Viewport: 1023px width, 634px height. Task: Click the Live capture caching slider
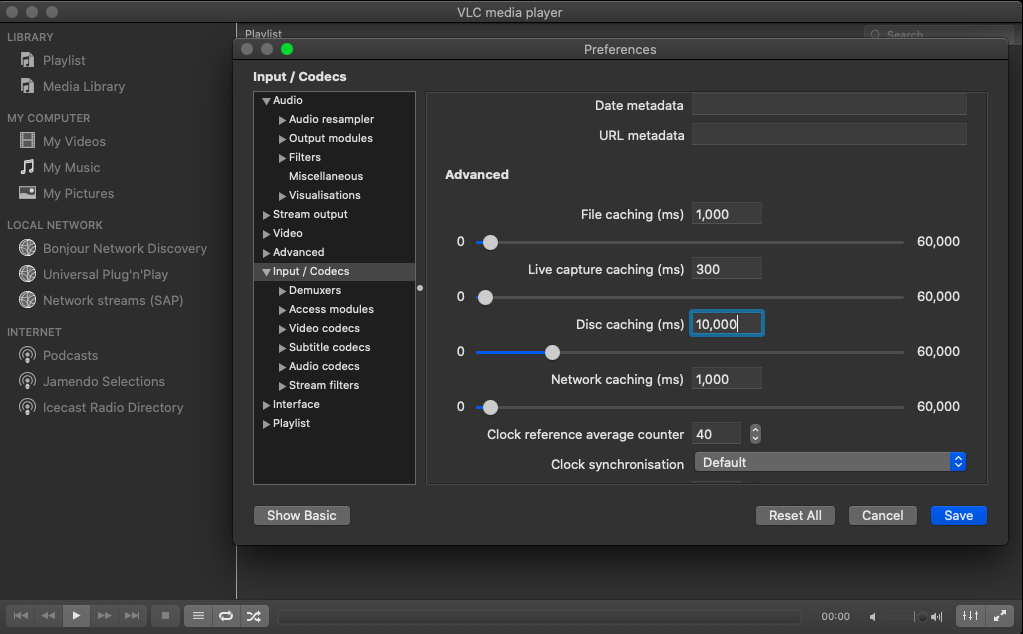point(690,297)
